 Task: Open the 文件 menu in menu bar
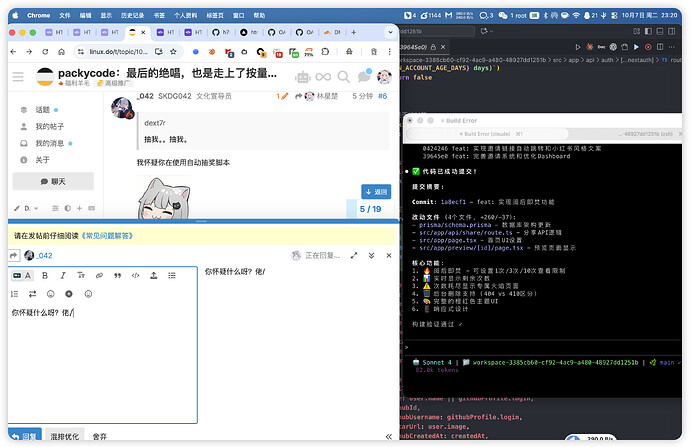pyautogui.click(x=65, y=15)
